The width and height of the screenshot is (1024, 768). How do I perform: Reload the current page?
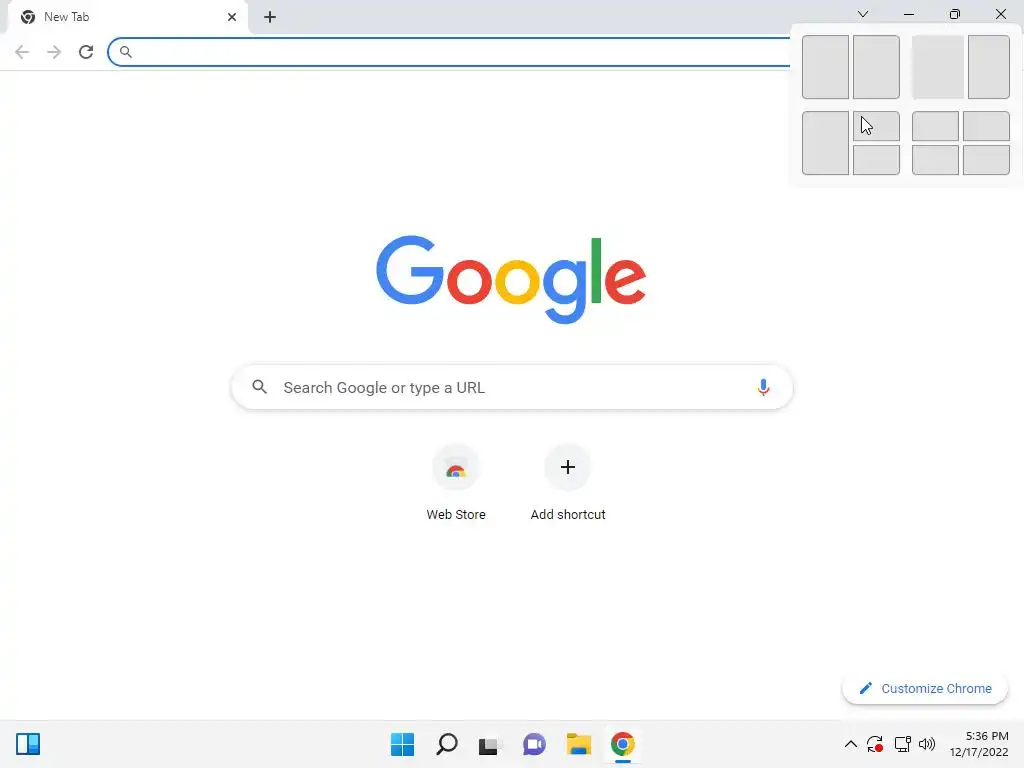(86, 52)
